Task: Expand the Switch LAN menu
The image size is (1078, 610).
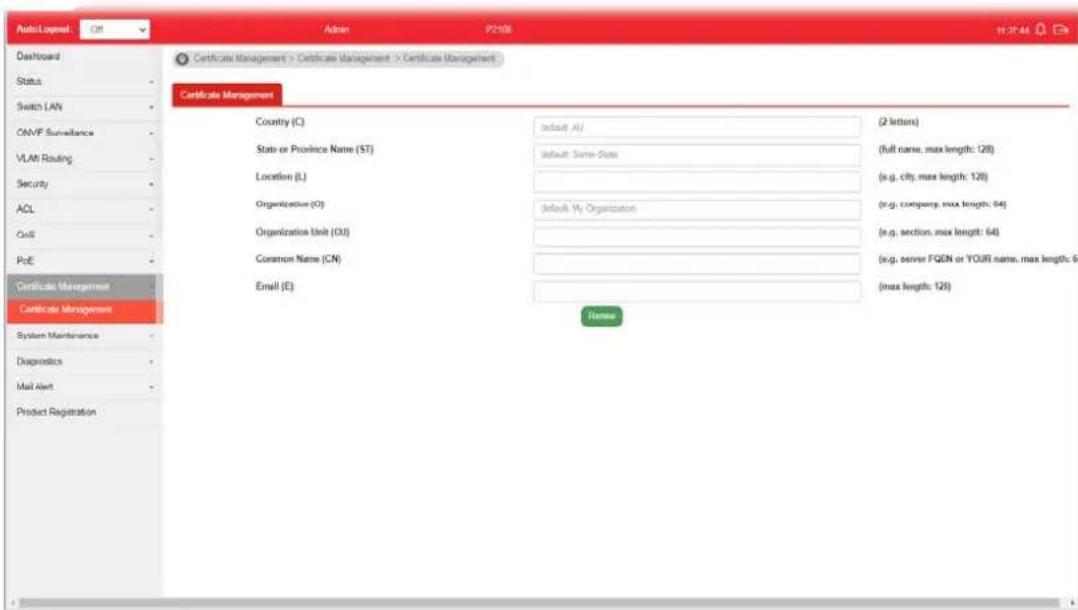Action: tap(84, 107)
